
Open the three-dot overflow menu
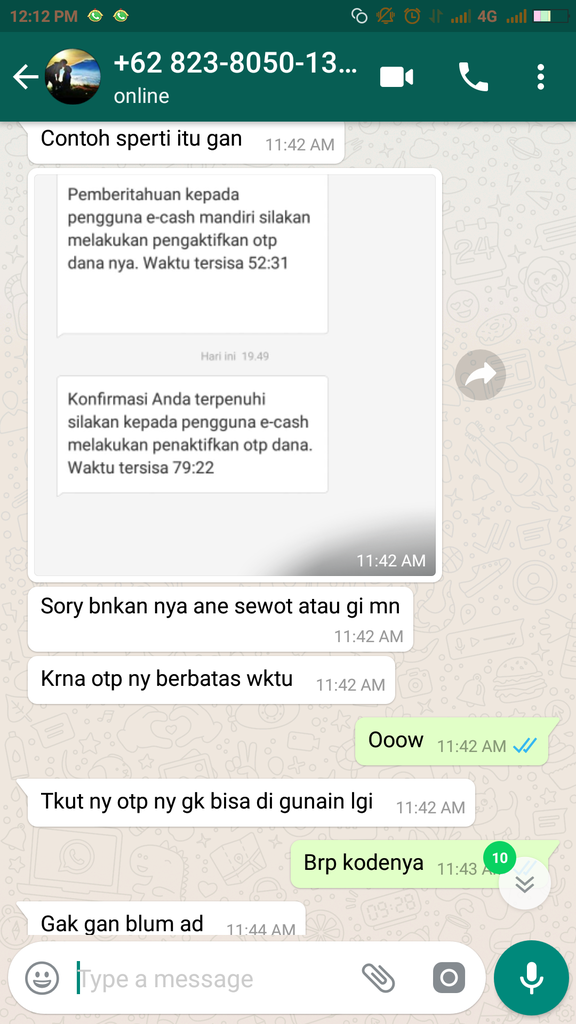[540, 77]
